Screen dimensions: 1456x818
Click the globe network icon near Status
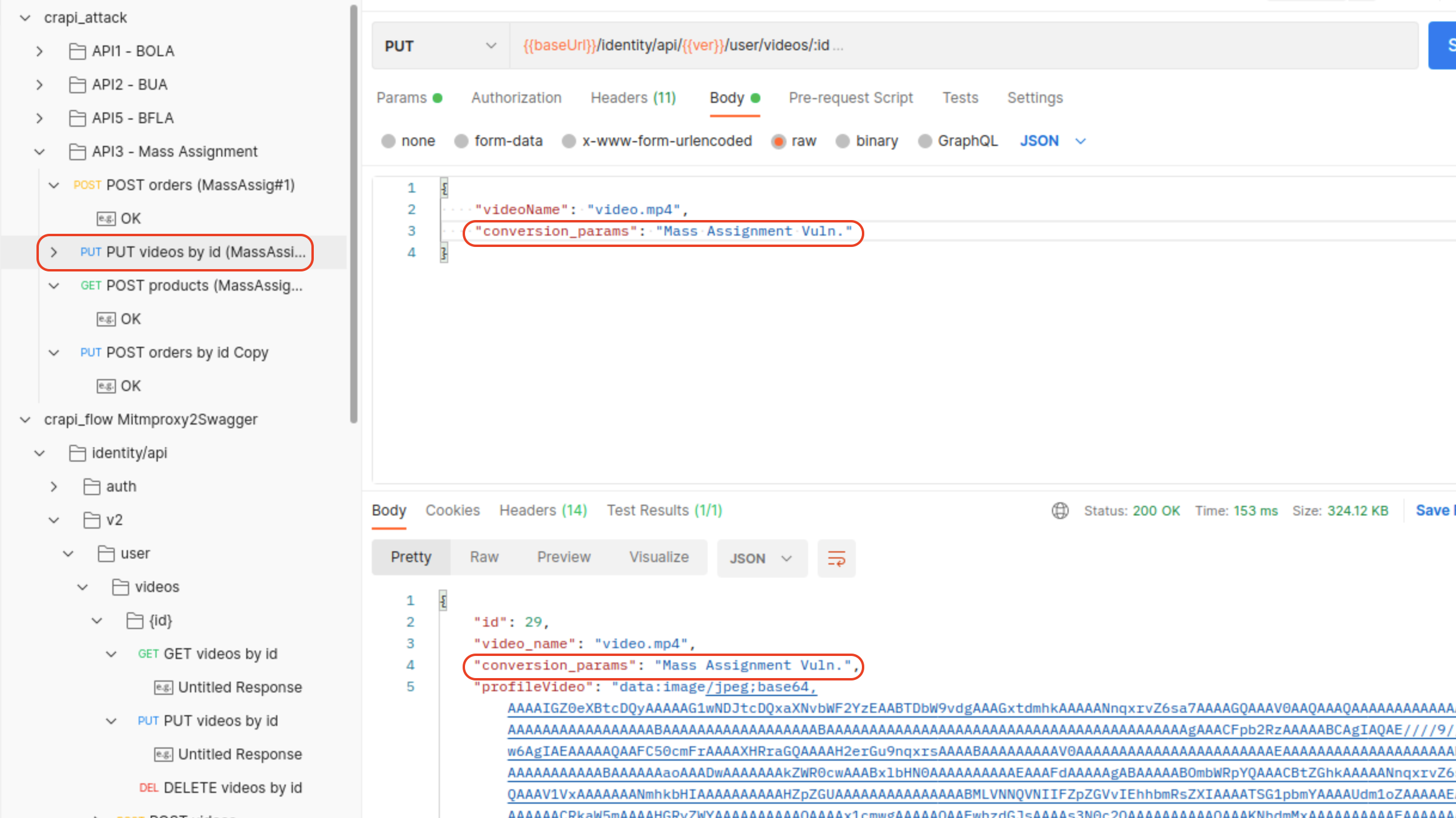click(x=1060, y=511)
